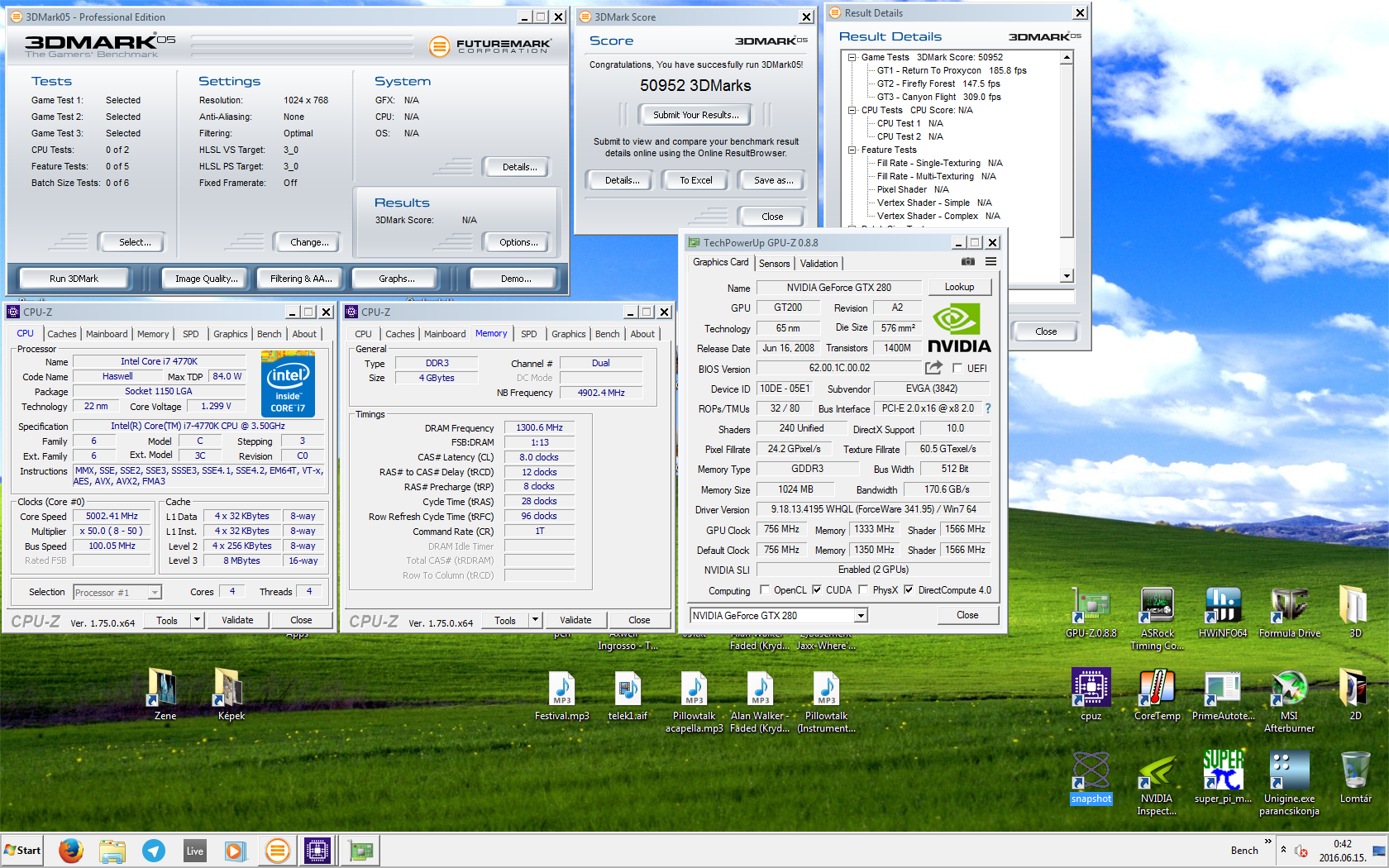Launch Firefox from the taskbar
This screenshot has height=868, width=1389.
coord(71,850)
